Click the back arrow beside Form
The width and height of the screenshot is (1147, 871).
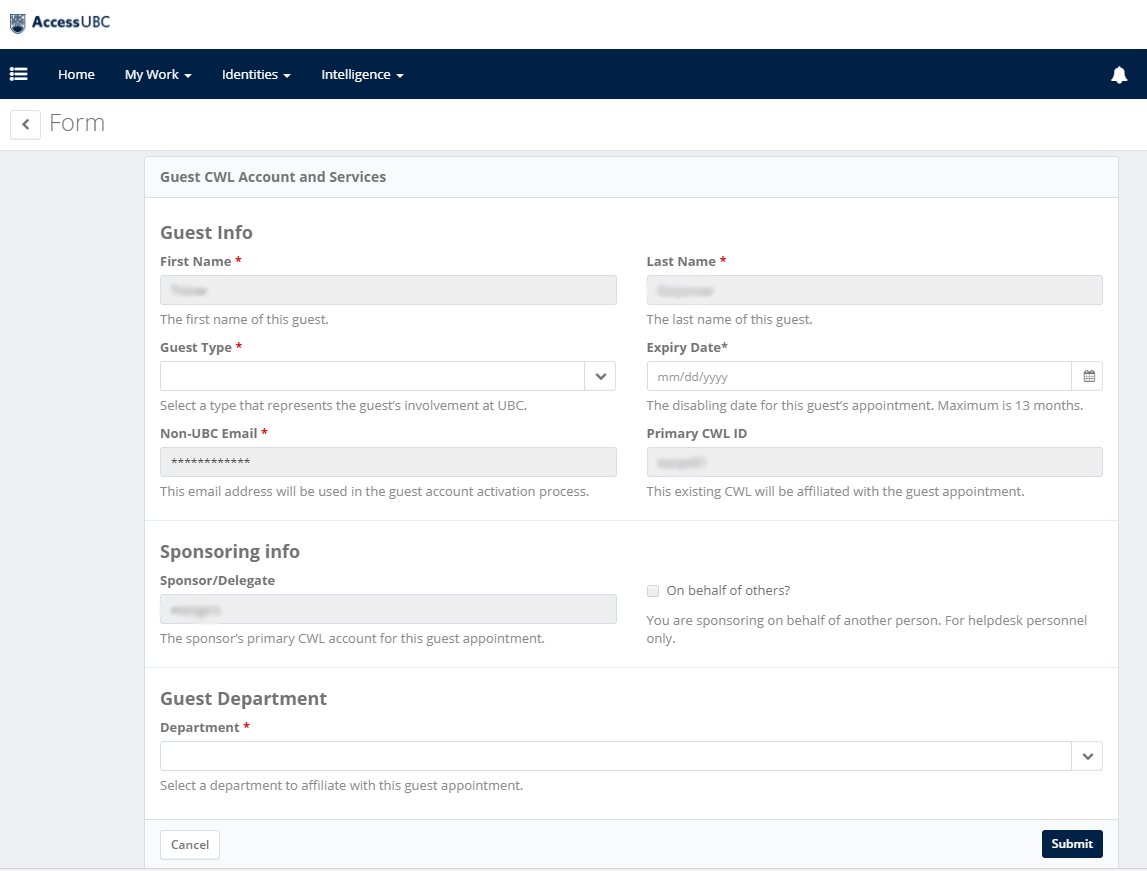click(x=25, y=124)
